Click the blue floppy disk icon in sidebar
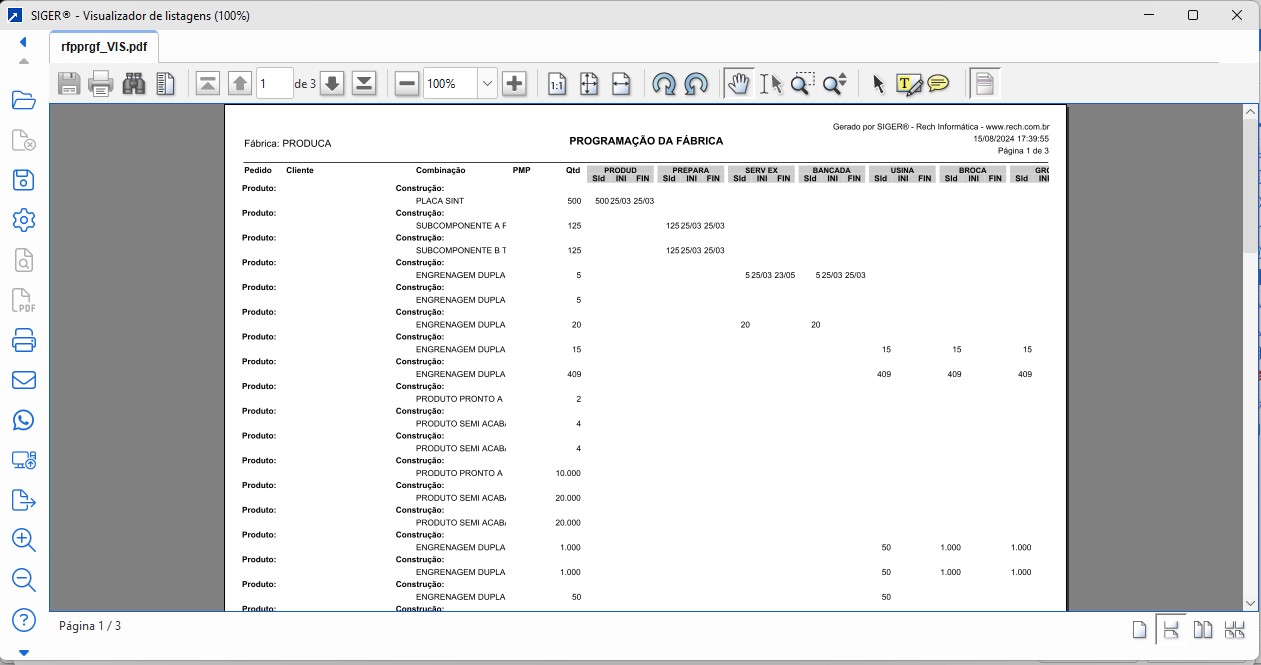The width and height of the screenshot is (1261, 665). click(24, 180)
